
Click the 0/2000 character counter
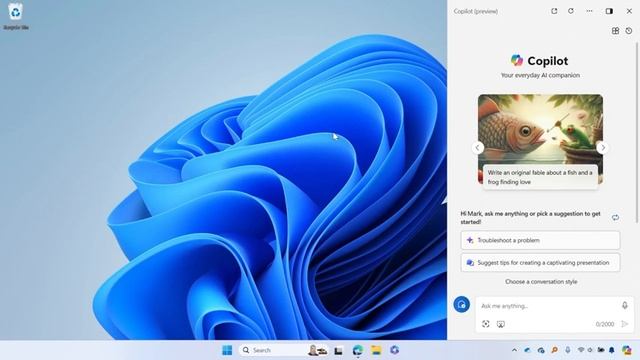[x=604, y=324]
